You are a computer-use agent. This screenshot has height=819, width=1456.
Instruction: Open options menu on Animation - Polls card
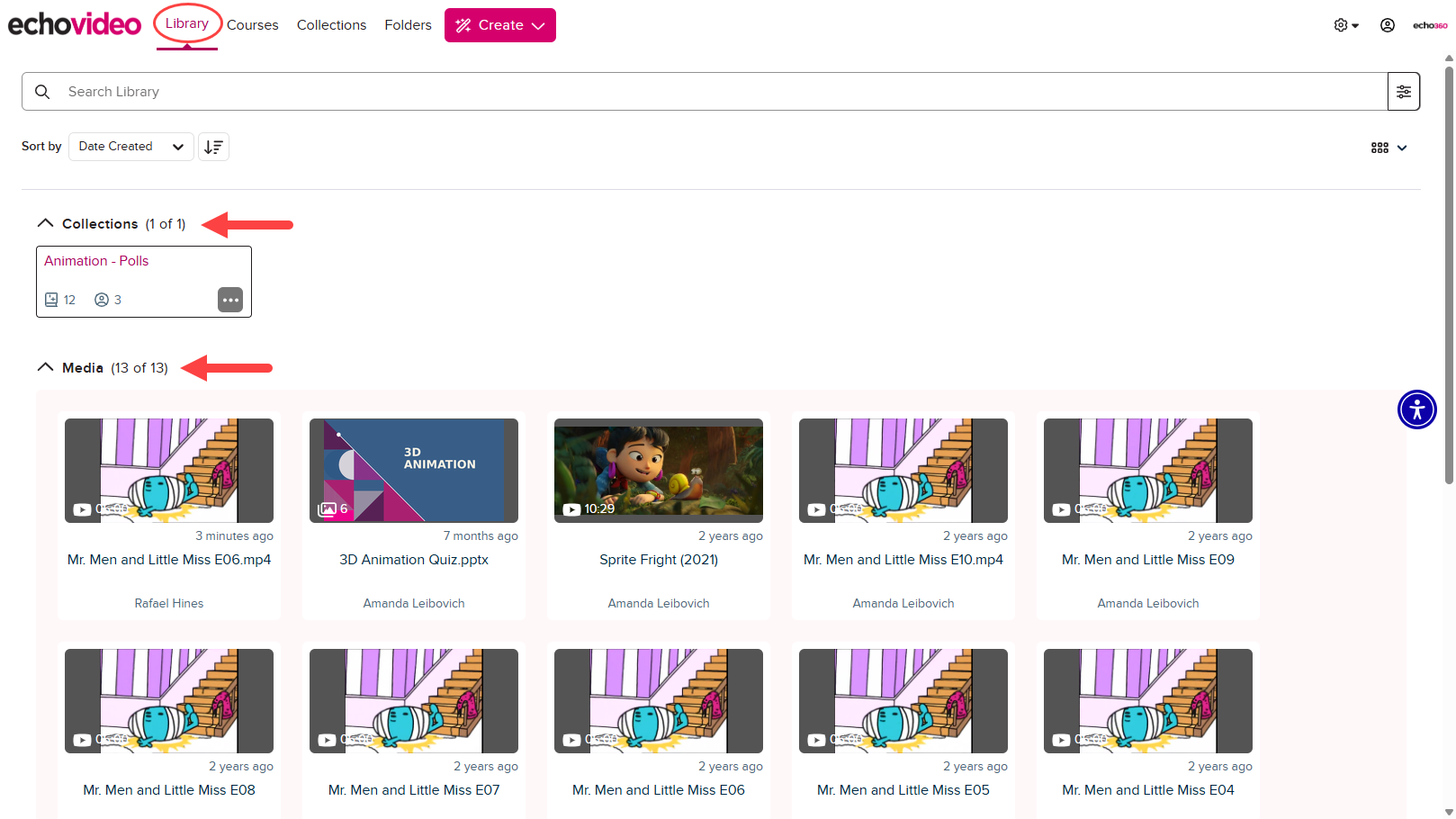click(x=230, y=300)
